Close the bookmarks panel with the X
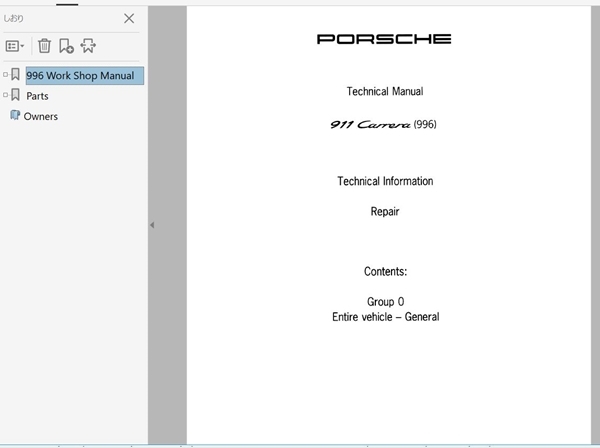Image resolution: width=600 pixels, height=448 pixels. tap(129, 18)
